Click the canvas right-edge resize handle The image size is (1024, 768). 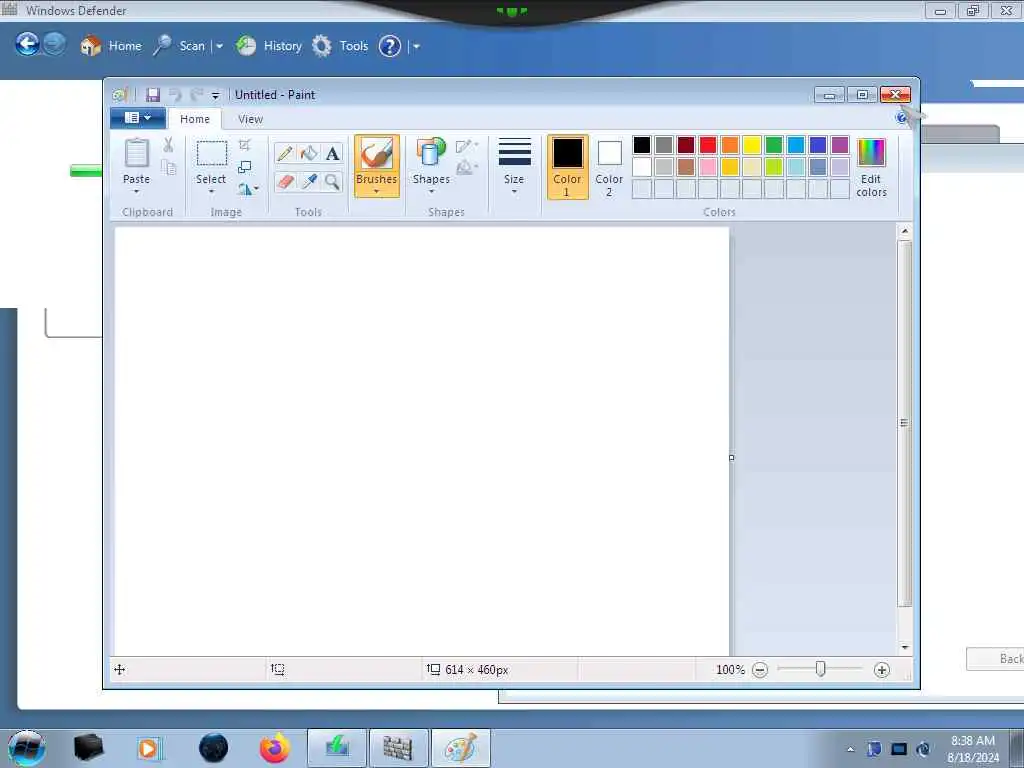coord(731,458)
